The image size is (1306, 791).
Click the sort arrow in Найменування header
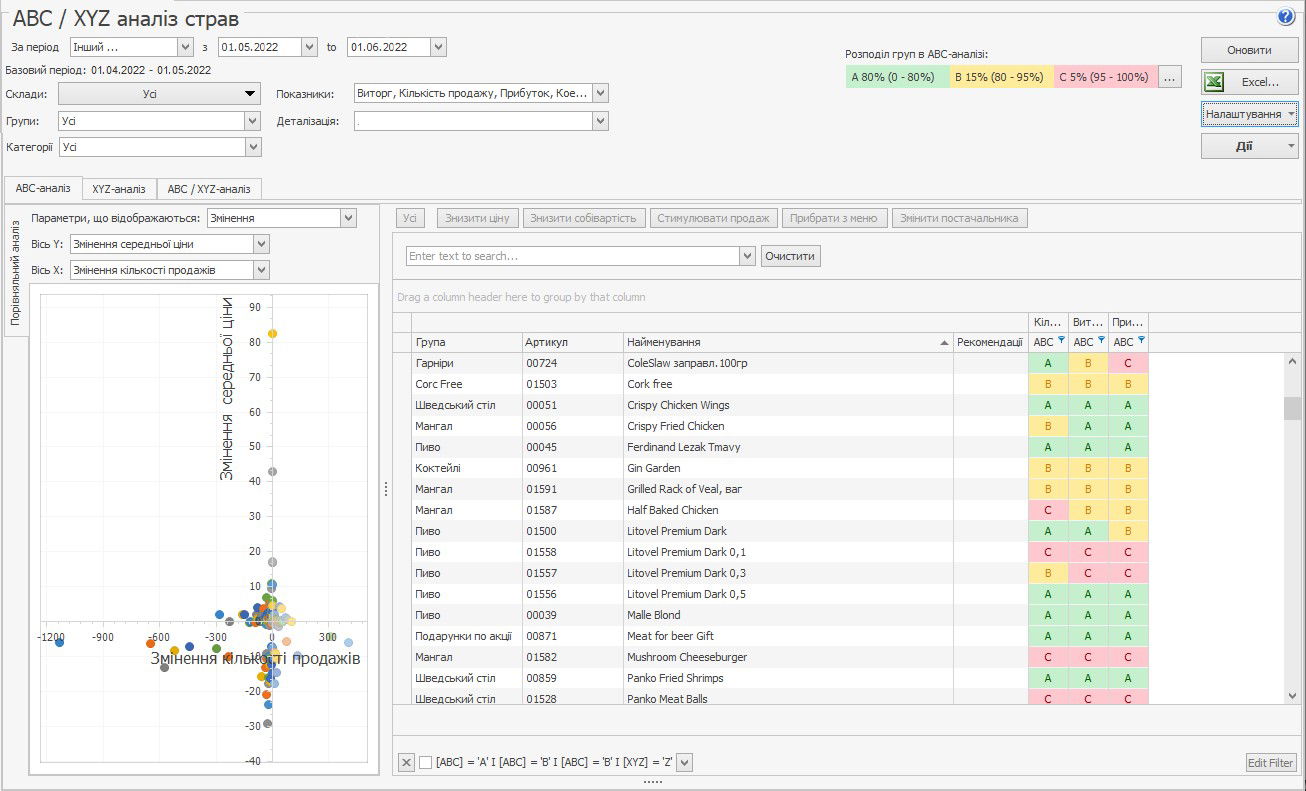pos(943,343)
